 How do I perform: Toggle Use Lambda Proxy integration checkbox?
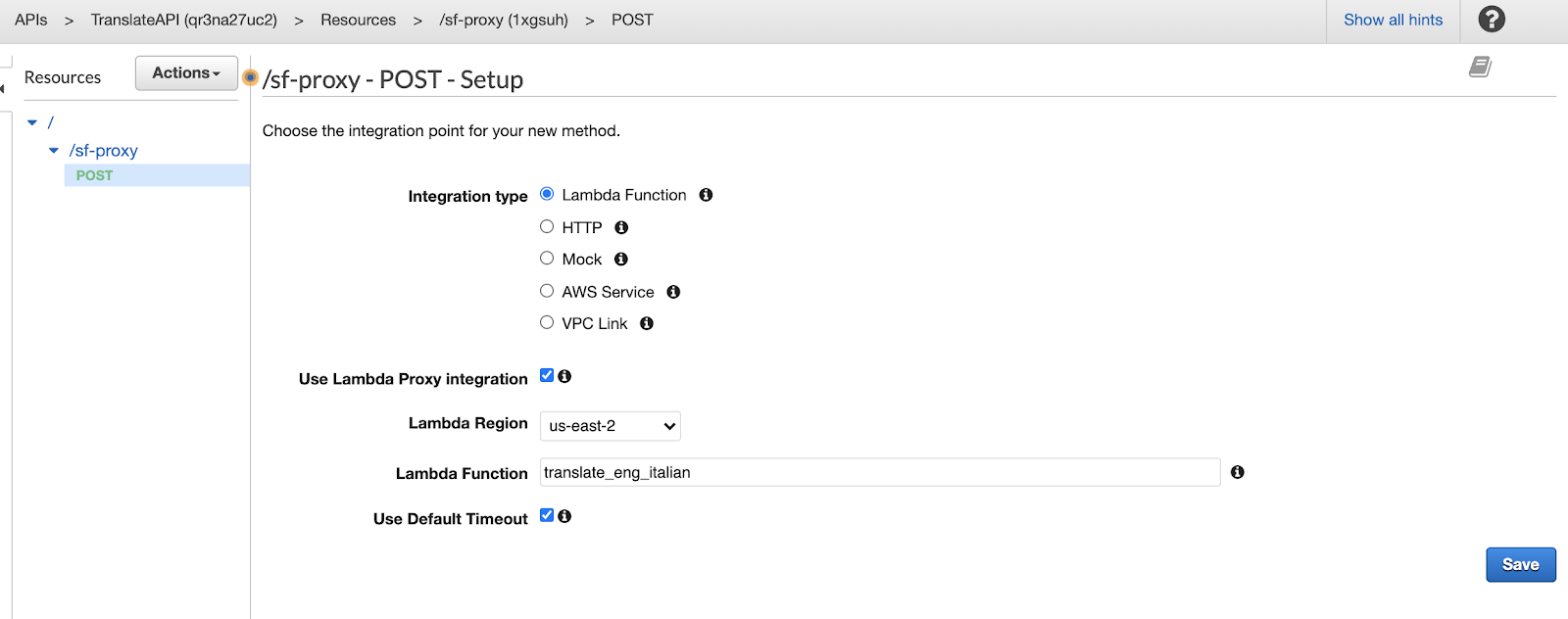[547, 376]
